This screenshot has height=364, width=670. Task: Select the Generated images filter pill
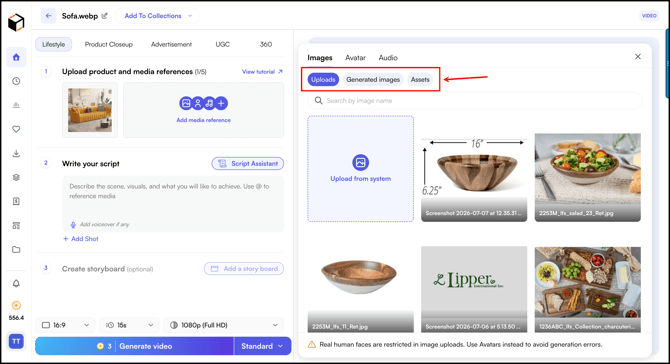pos(373,79)
